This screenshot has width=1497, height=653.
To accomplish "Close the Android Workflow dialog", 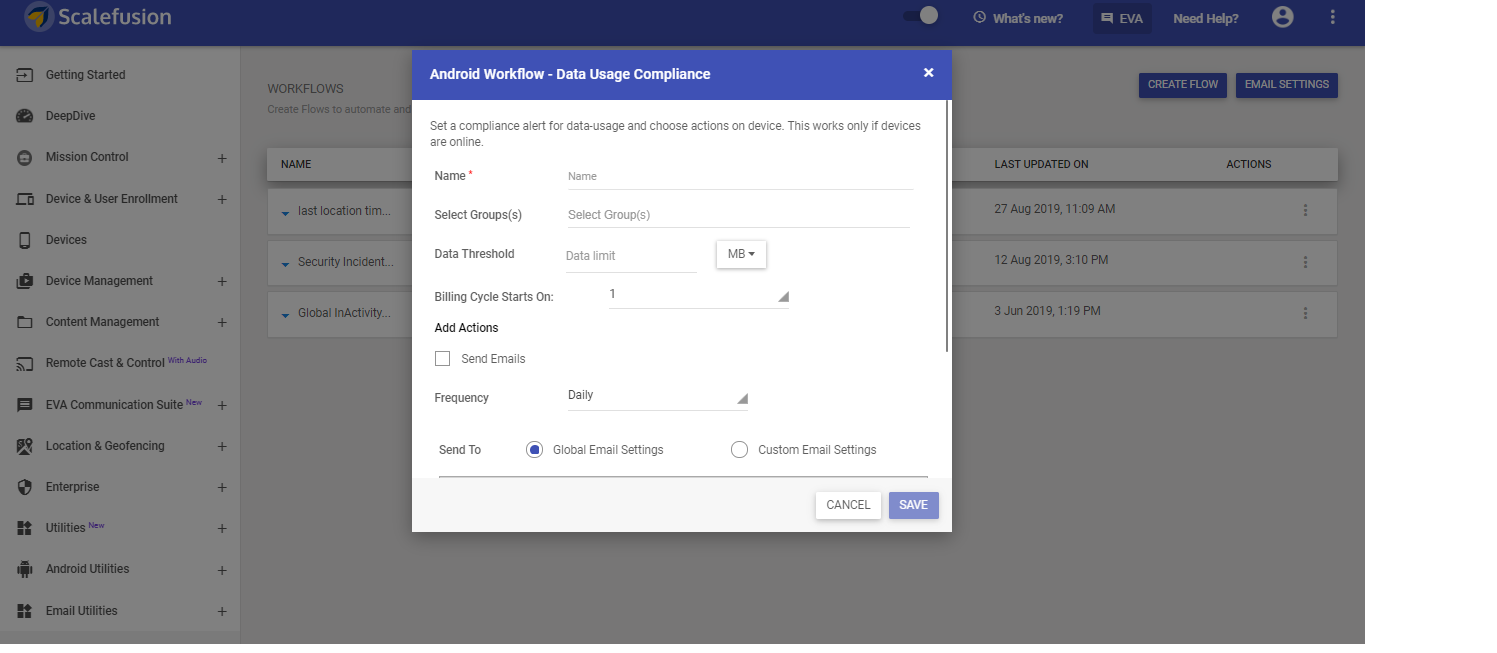I will (928, 73).
